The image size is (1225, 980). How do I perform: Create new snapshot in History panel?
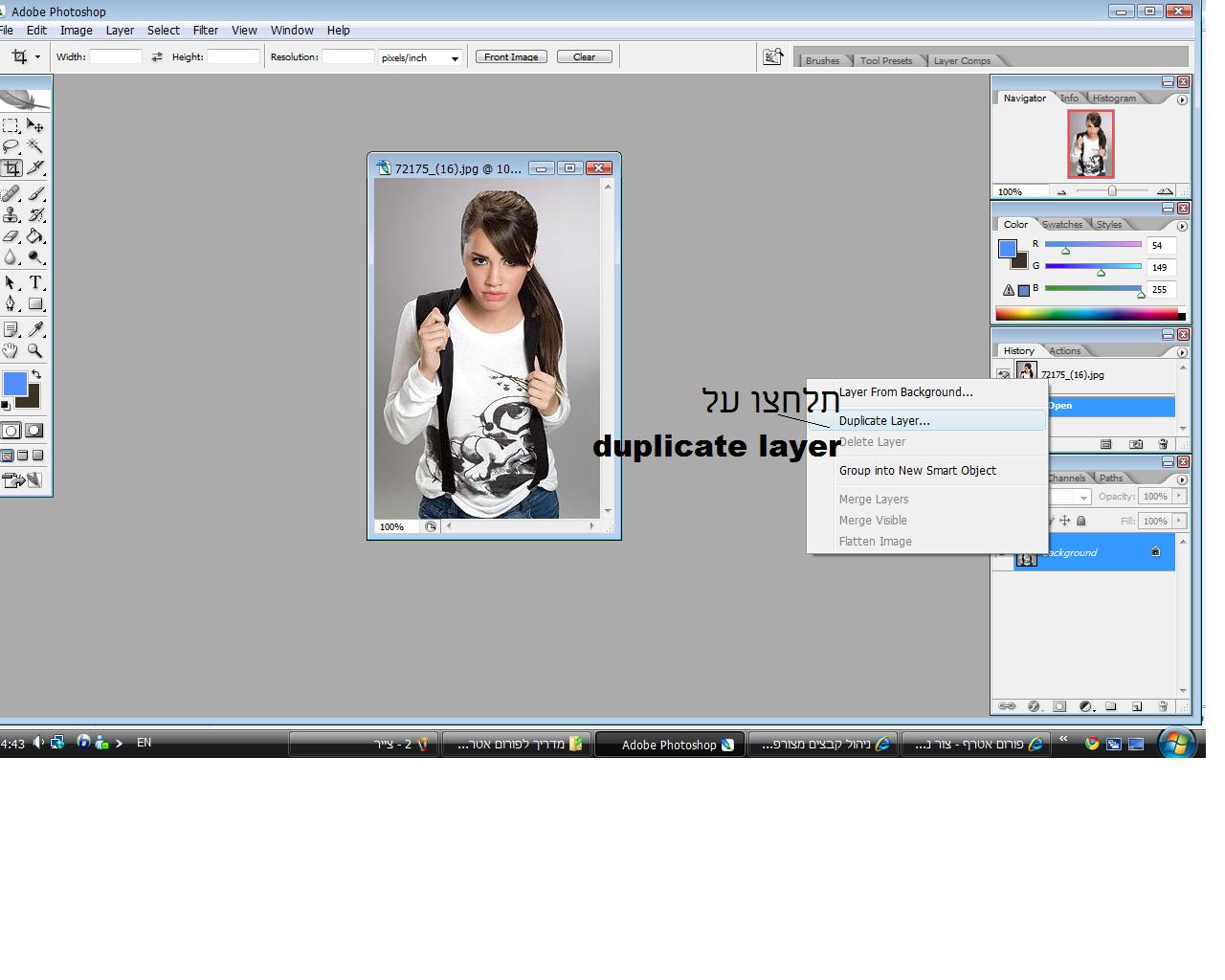(x=1136, y=444)
